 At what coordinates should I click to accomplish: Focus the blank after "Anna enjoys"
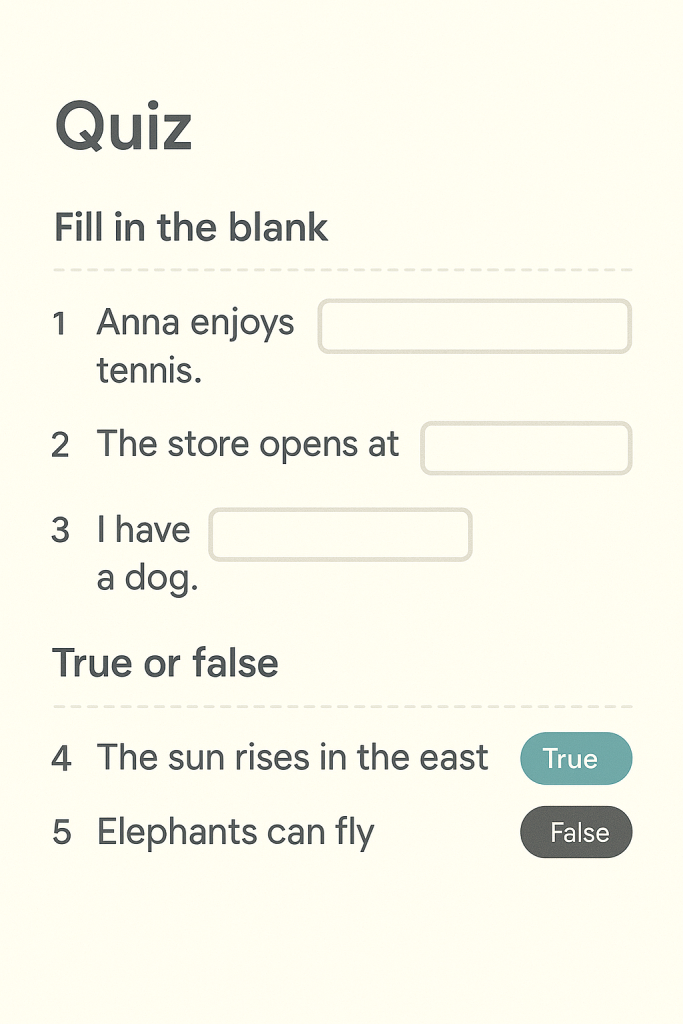pos(475,326)
